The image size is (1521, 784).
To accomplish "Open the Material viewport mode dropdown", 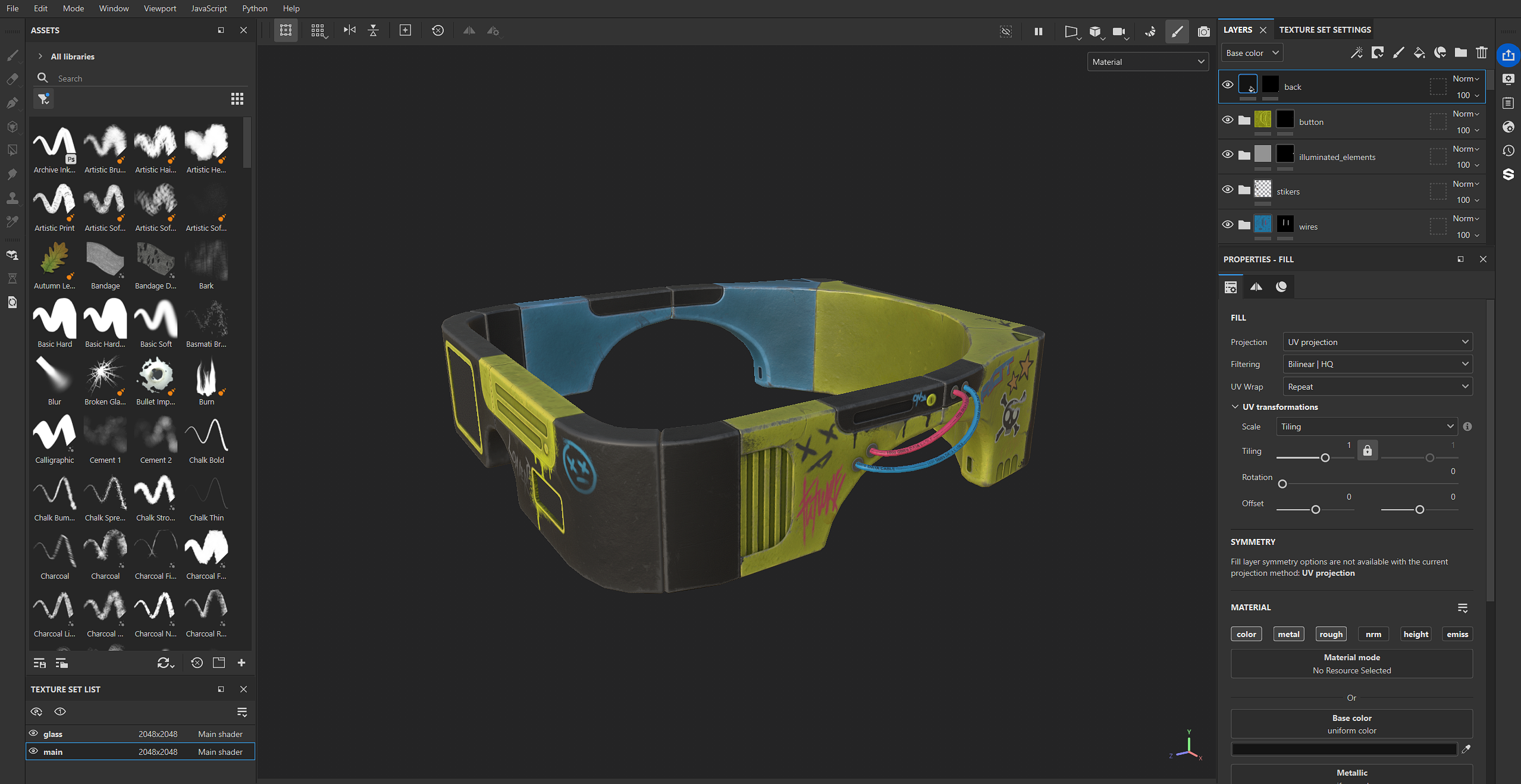I will (1147, 62).
